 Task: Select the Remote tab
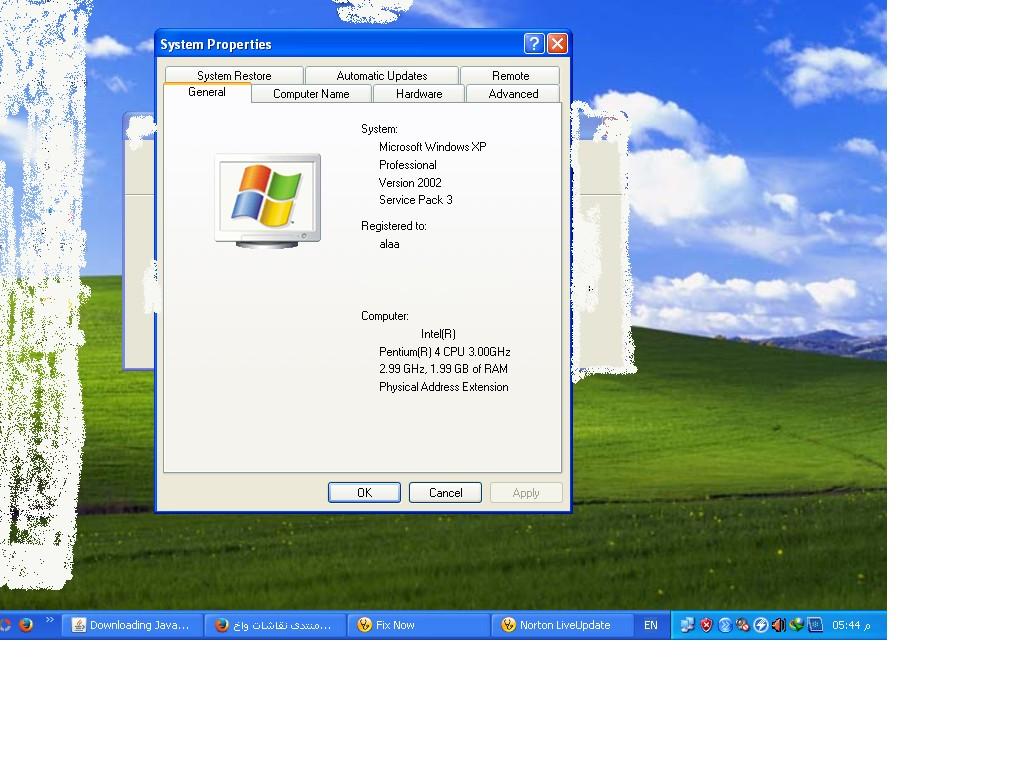[510, 75]
